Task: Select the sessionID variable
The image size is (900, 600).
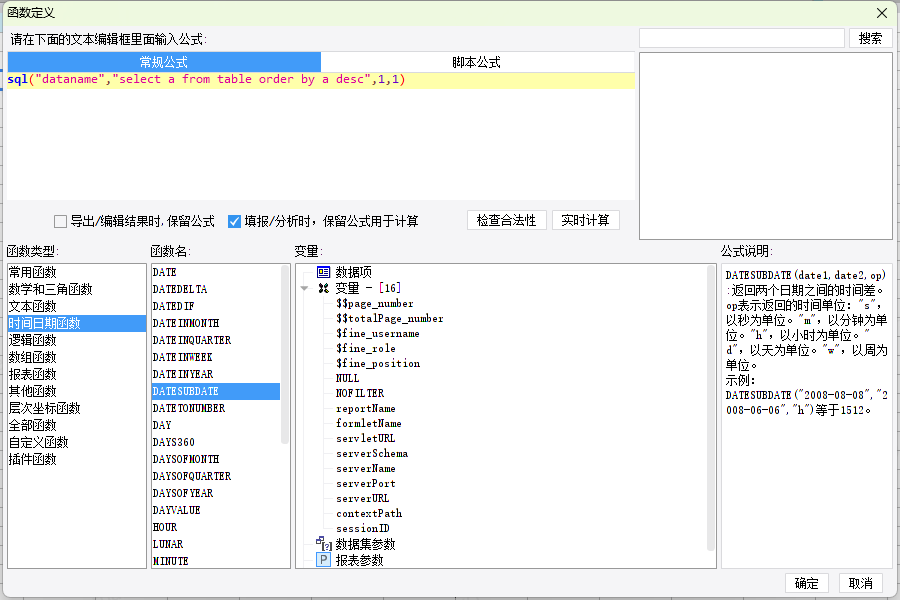Action: (x=363, y=528)
